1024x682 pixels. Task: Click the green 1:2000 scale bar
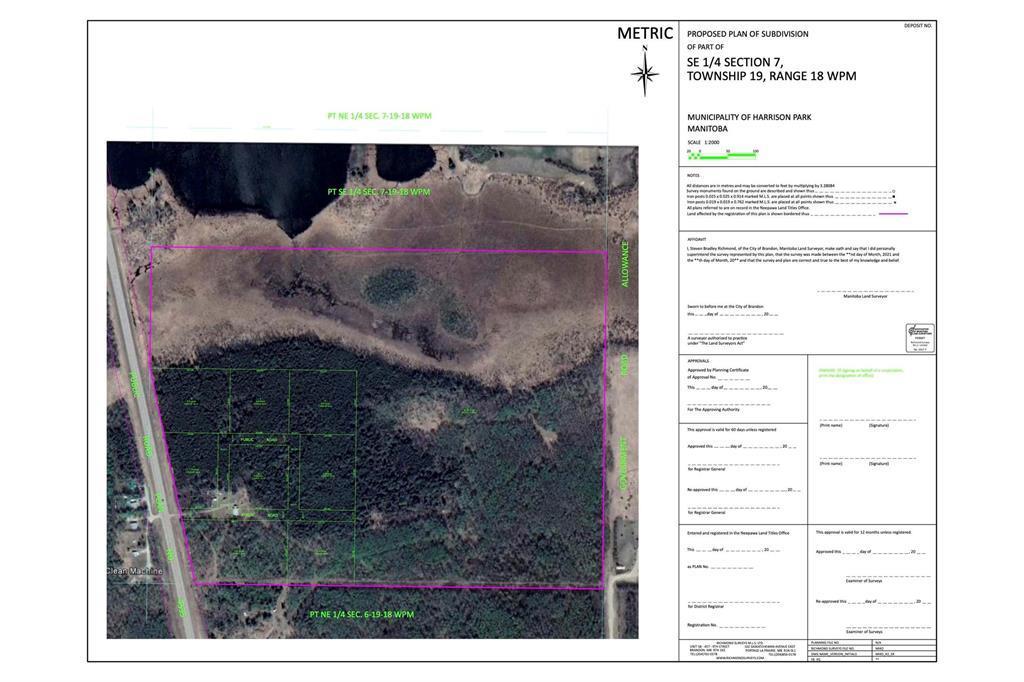(720, 154)
